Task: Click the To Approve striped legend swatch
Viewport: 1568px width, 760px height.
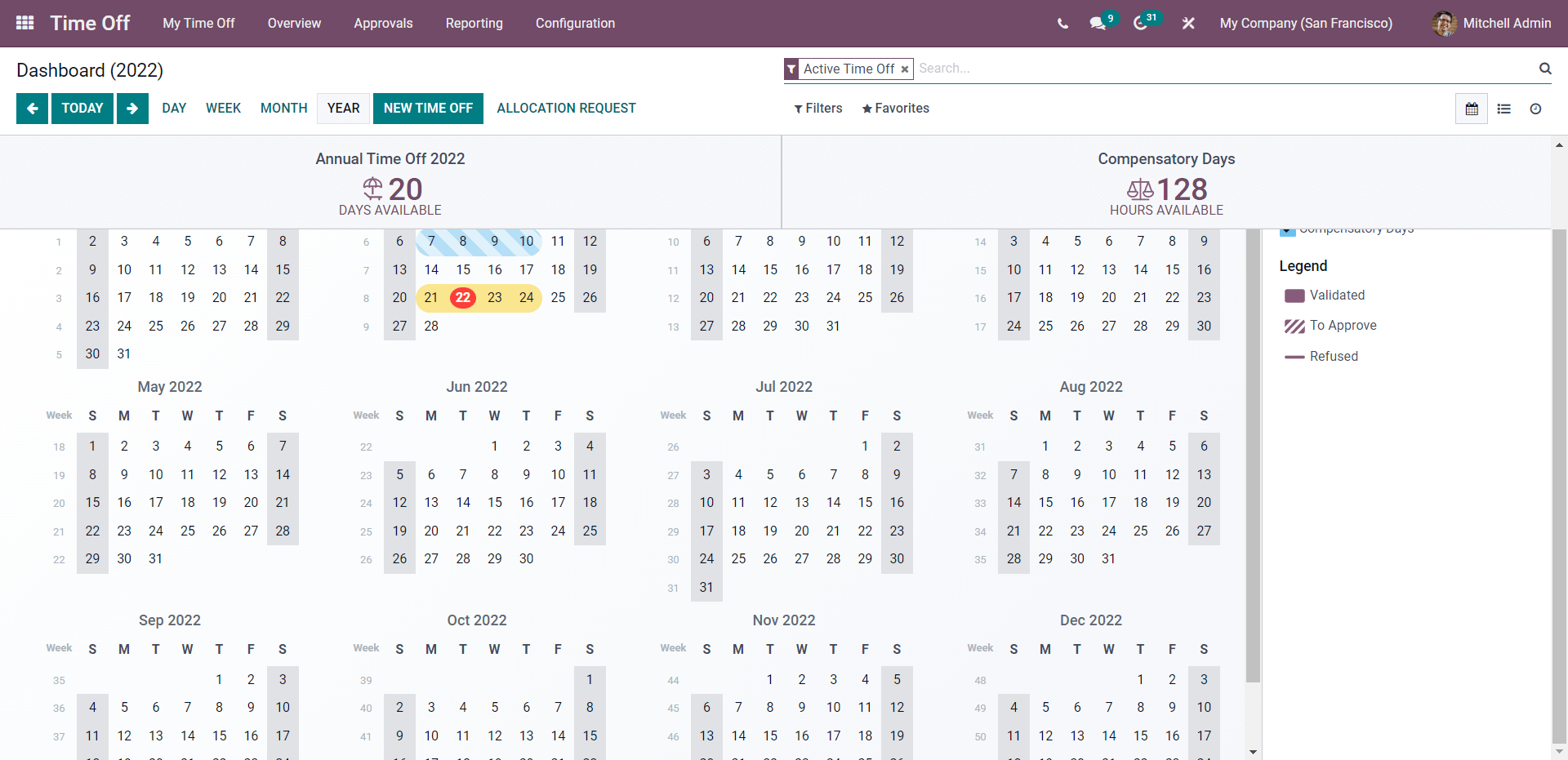Action: click(x=1294, y=327)
